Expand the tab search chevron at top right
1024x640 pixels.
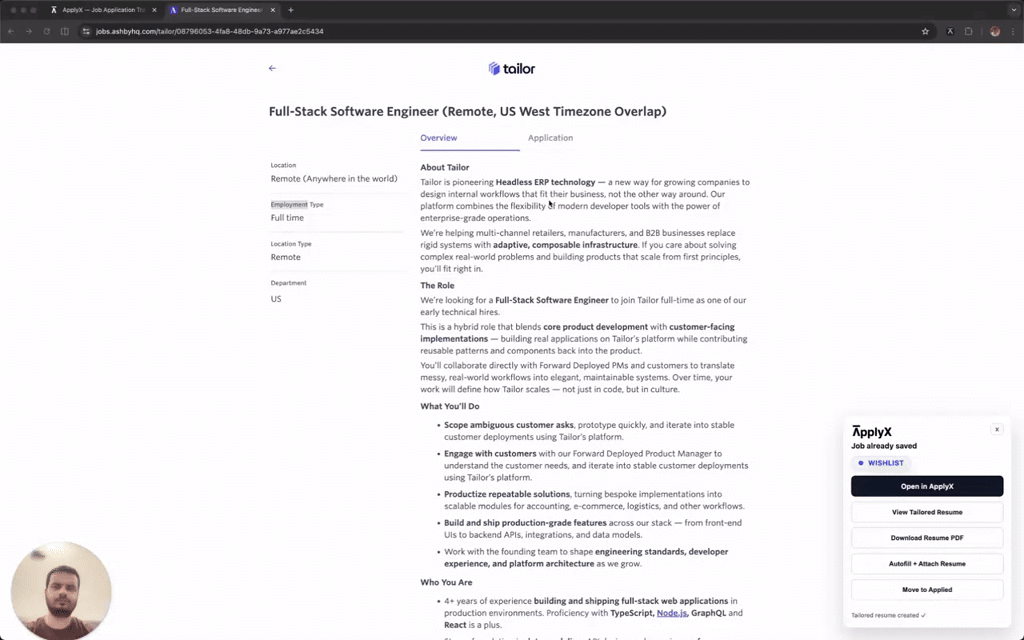click(x=1014, y=10)
